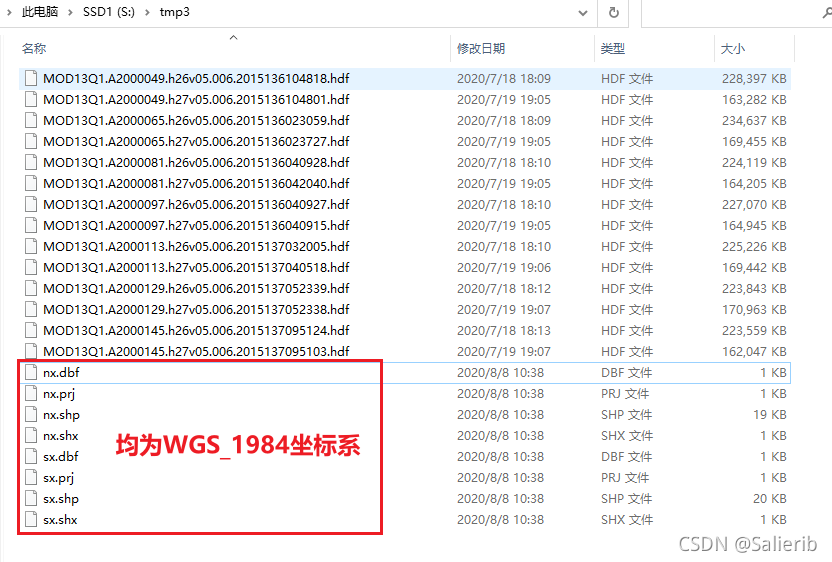
Task: Select file name MOD13Q1.A2000065.h27v05.006.2015136023727.hdf
Action: (x=196, y=141)
